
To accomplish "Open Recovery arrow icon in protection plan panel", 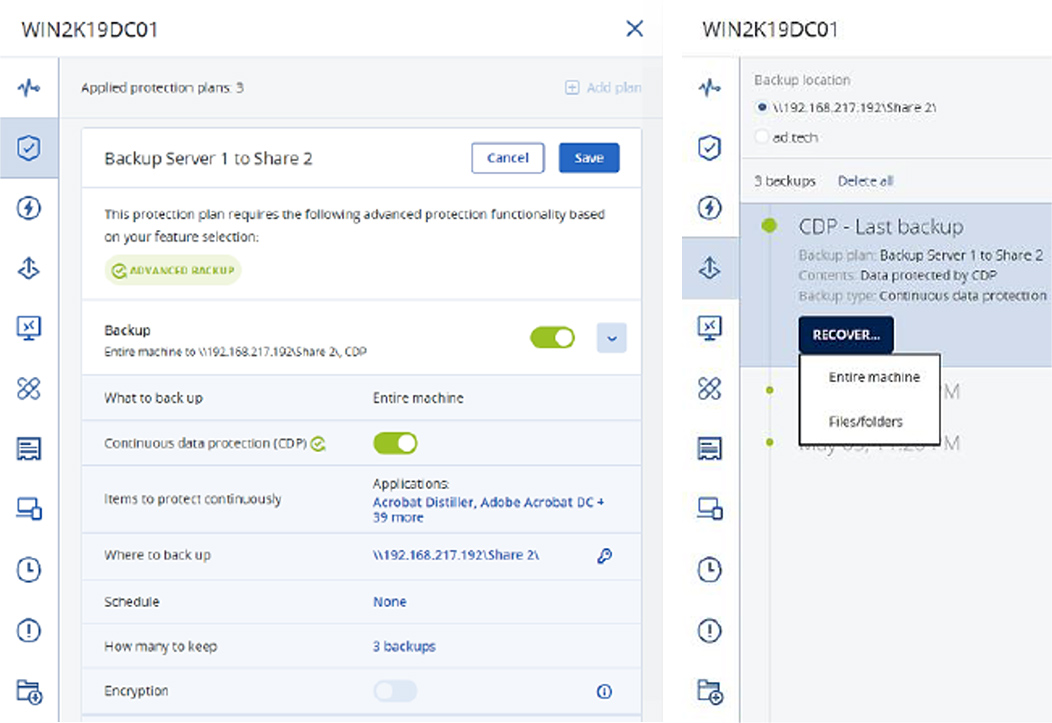I will point(29,268).
